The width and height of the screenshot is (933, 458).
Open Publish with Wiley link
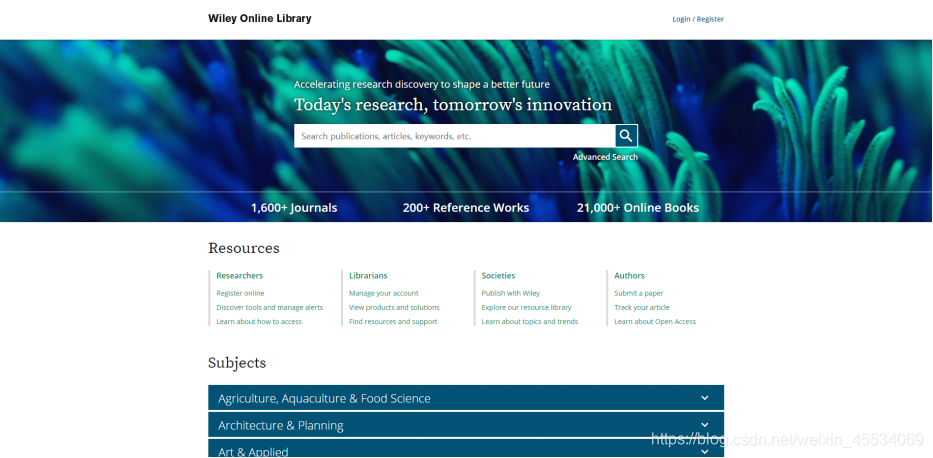pyautogui.click(x=511, y=293)
